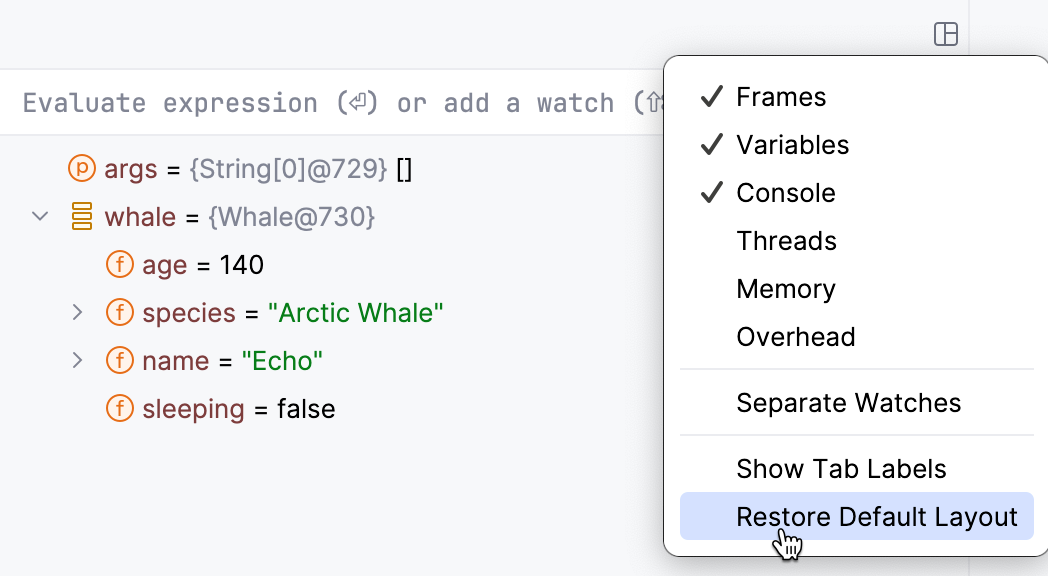Viewport: 1048px width, 576px height.
Task: Uncheck the Frames view option
Action: tap(780, 96)
